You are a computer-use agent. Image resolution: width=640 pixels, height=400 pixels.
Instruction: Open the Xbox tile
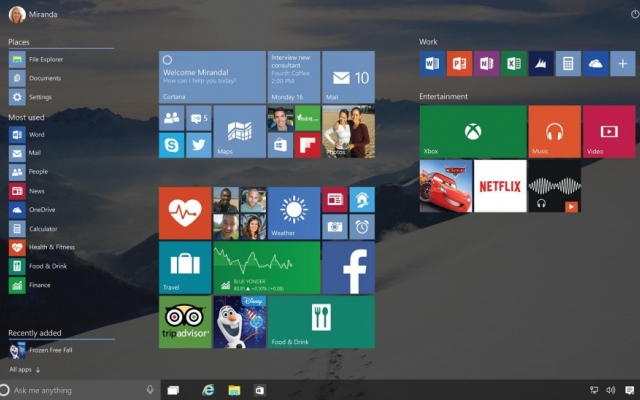pos(473,131)
